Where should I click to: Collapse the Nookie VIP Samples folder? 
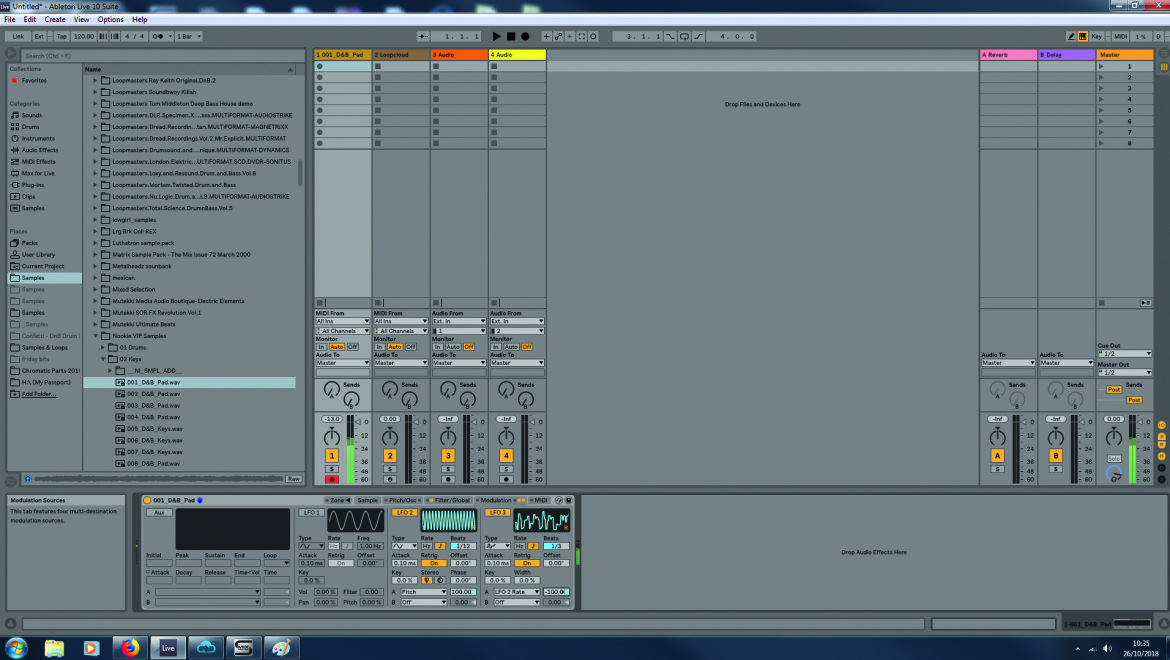point(96,336)
